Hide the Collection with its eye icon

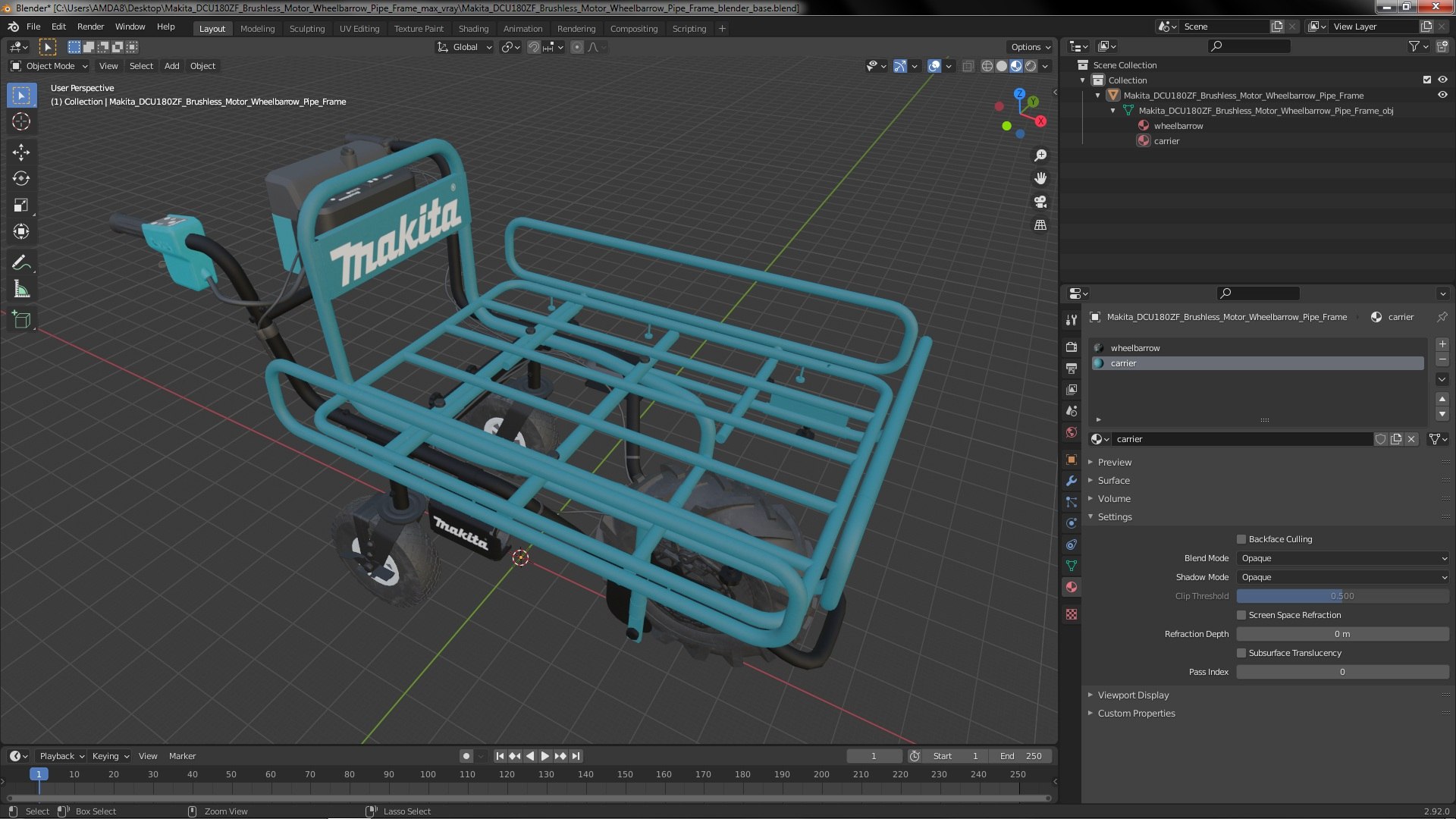point(1442,80)
